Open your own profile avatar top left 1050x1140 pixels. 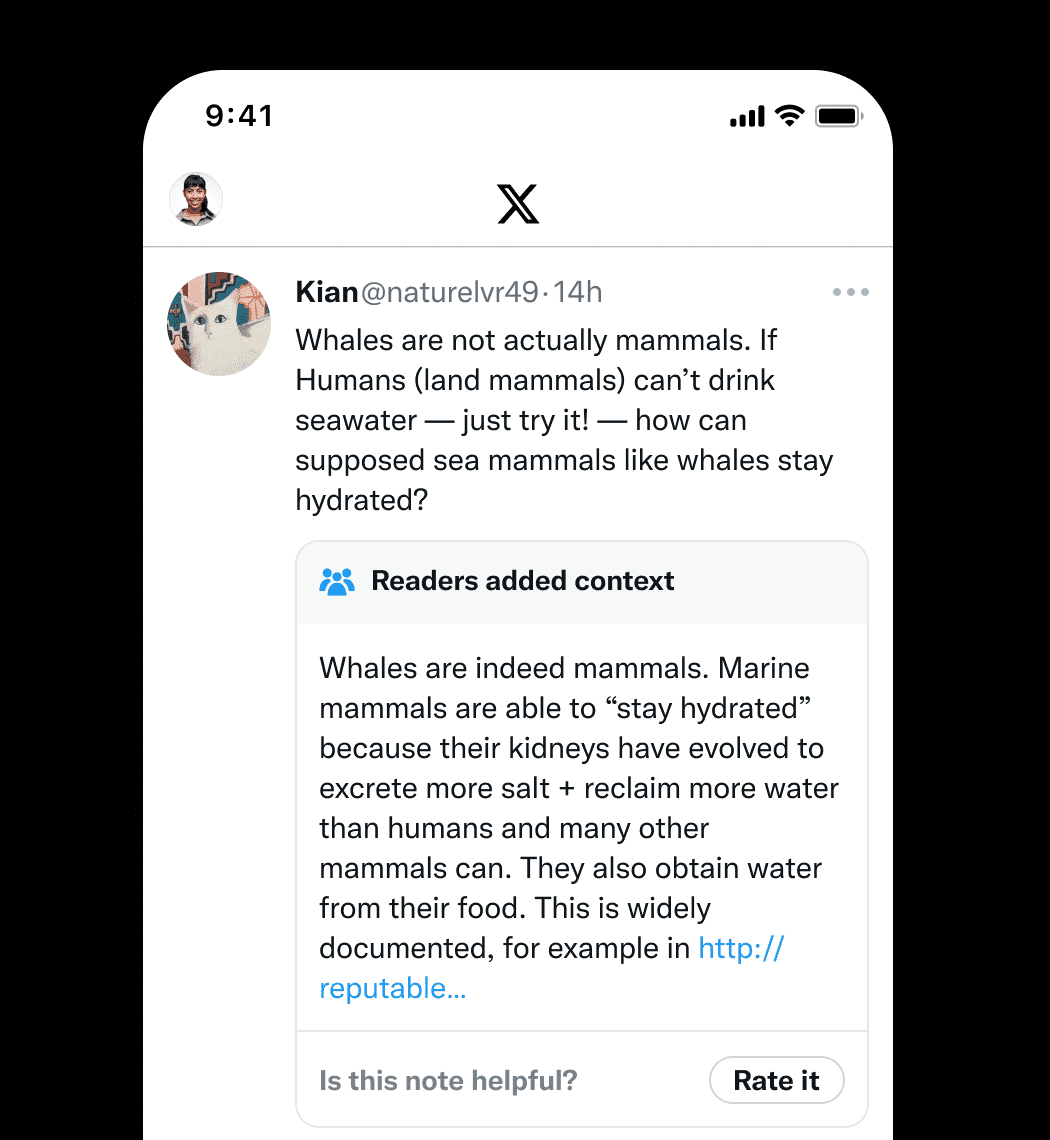pos(196,199)
